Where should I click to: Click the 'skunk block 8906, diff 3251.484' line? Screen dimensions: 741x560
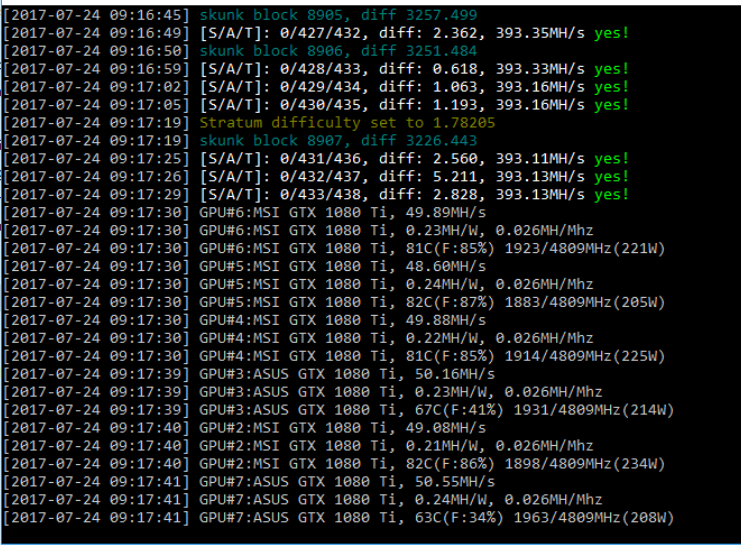click(338, 51)
